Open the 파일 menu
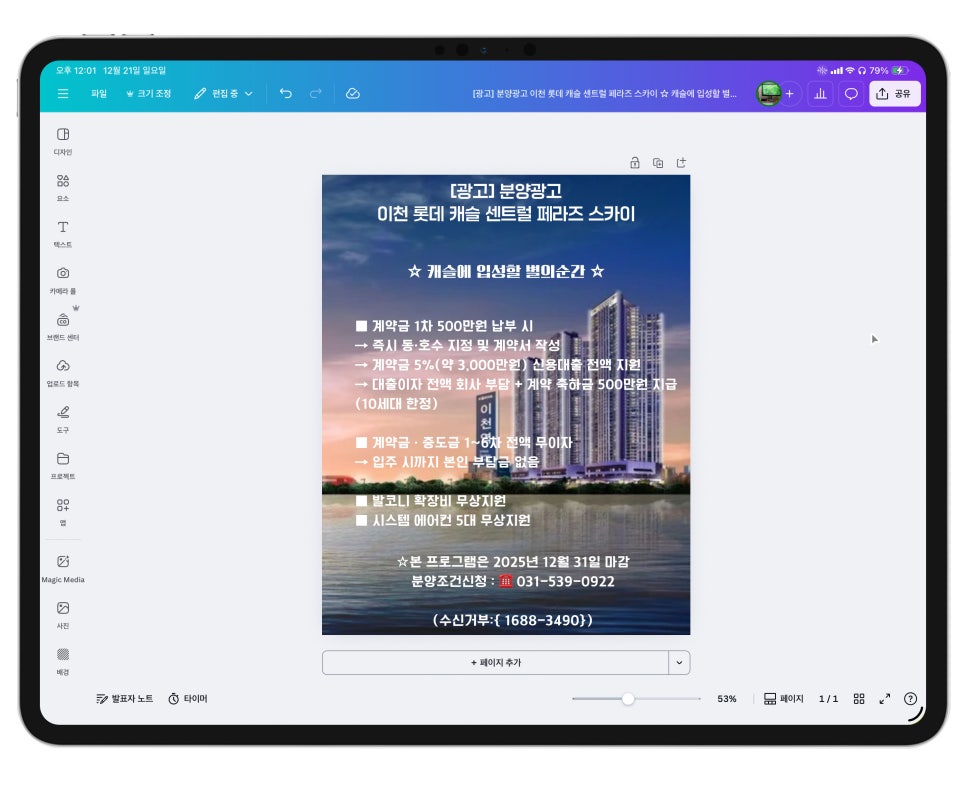The width and height of the screenshot is (966, 785). click(99, 94)
